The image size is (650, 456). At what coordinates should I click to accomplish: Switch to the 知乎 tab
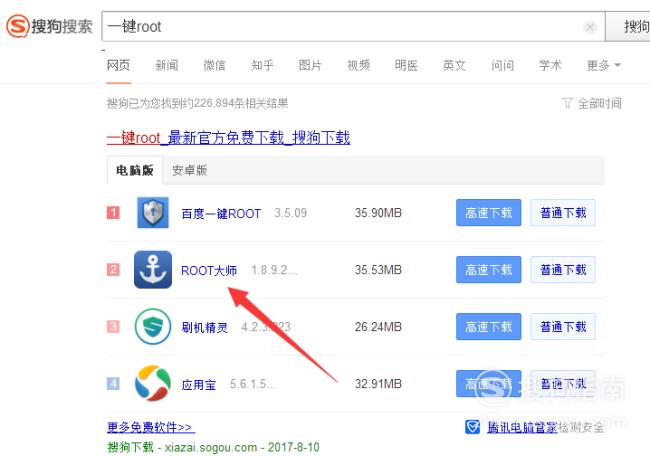click(x=262, y=65)
